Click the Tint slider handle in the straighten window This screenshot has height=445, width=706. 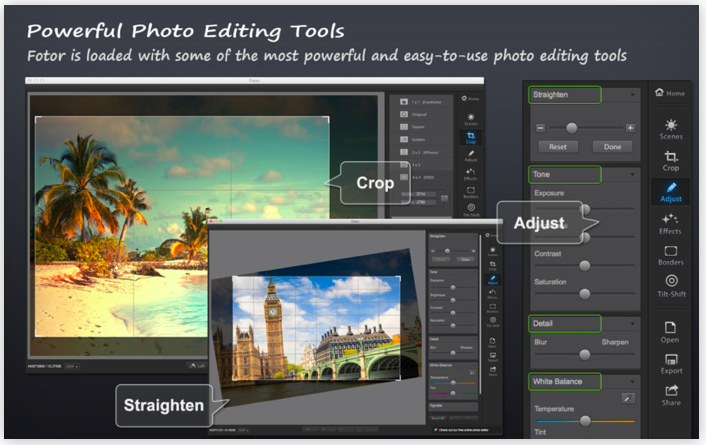coord(453,393)
